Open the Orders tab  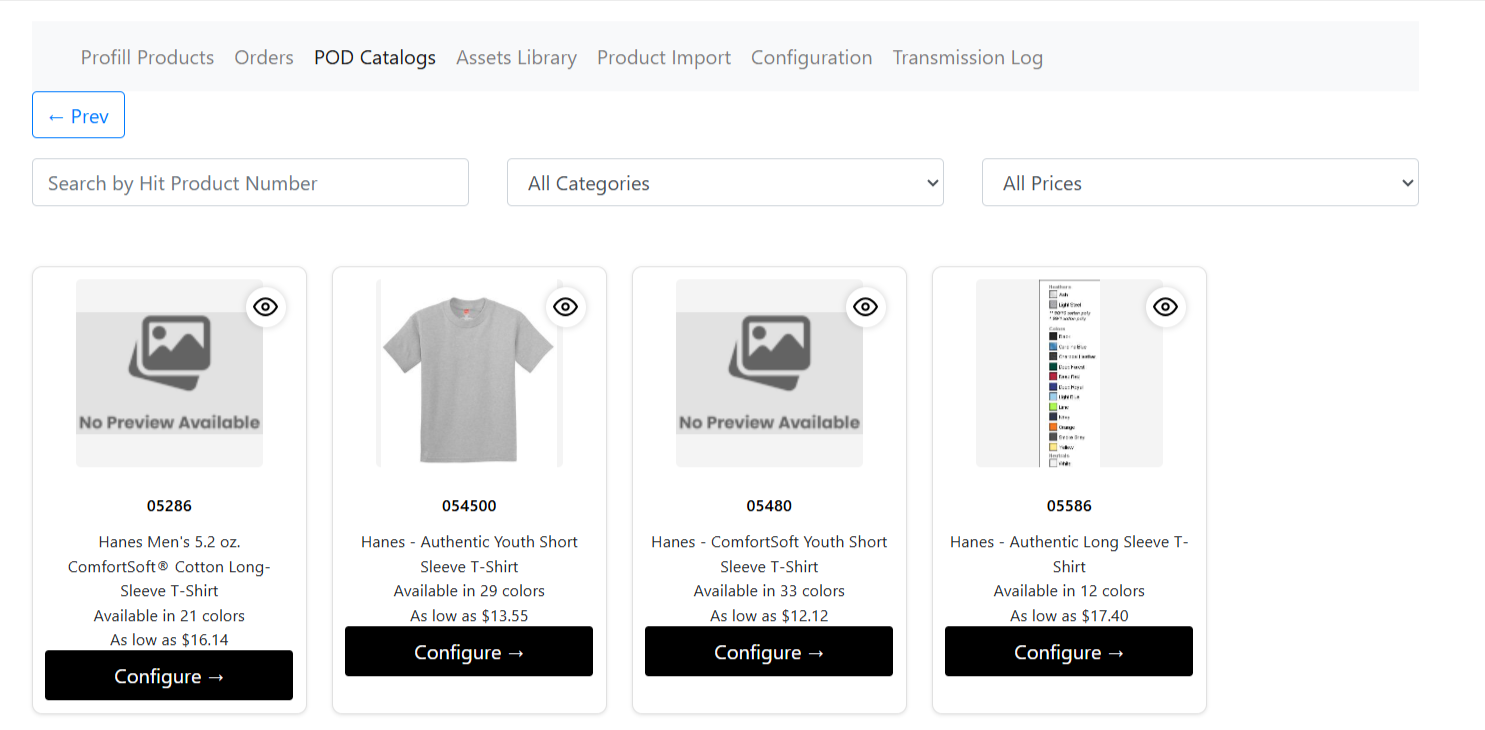[x=264, y=58]
